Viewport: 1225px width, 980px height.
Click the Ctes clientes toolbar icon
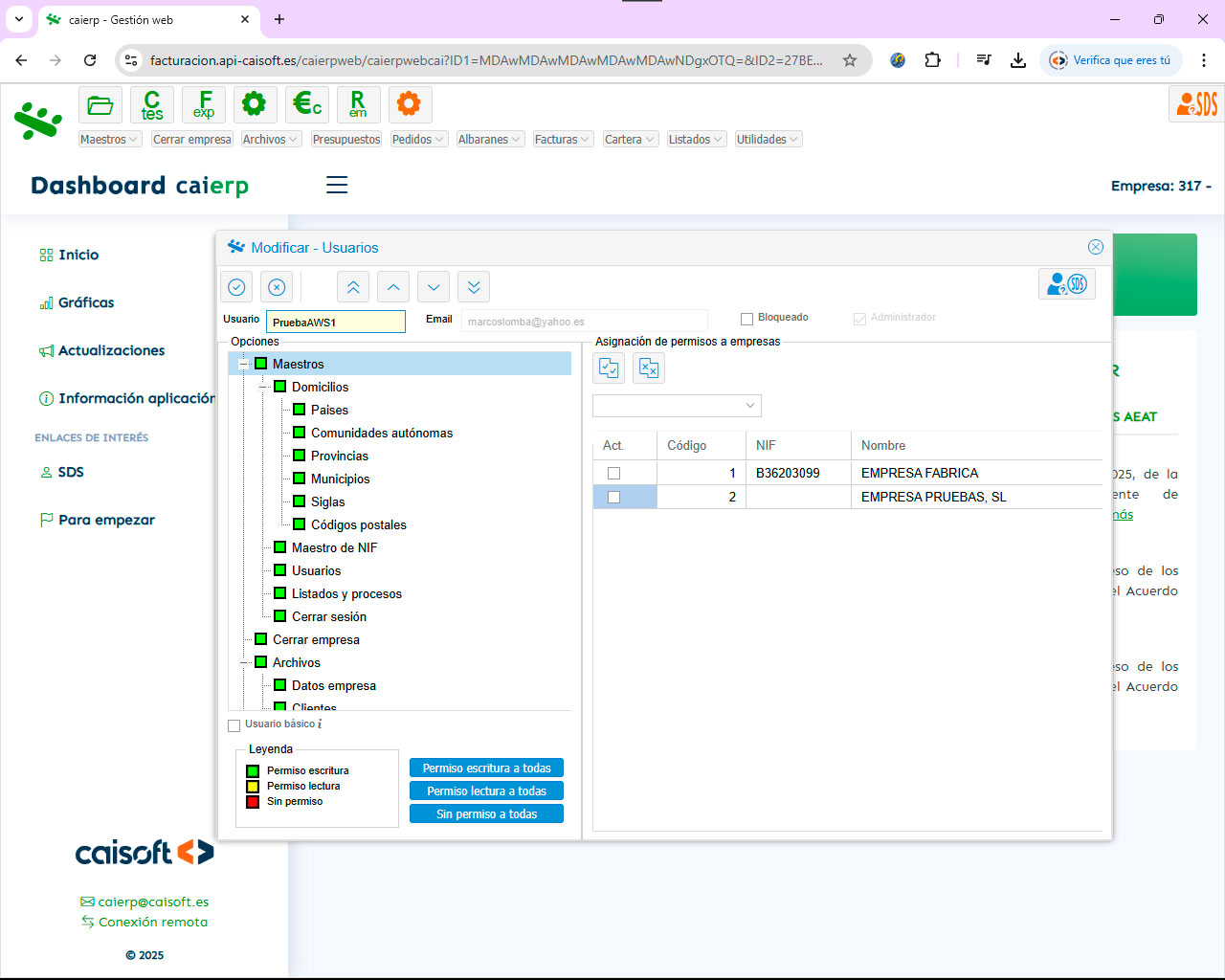[152, 105]
